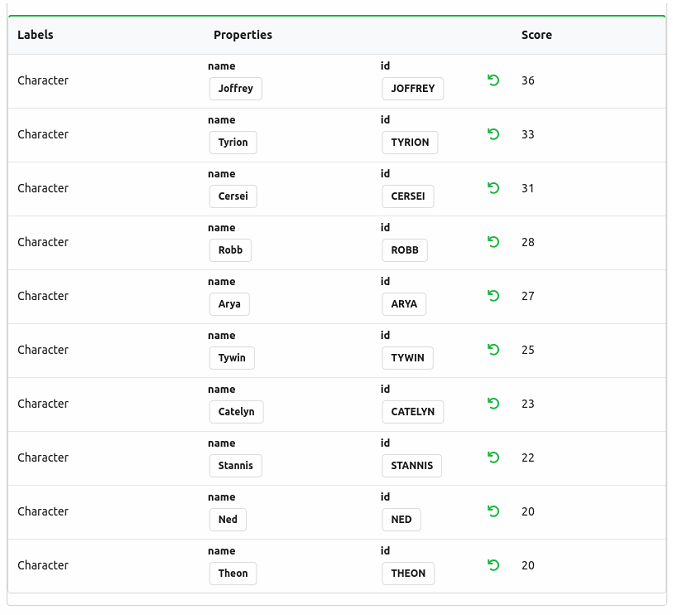Select the STANNIS id chip
673x615 pixels.
pos(412,466)
